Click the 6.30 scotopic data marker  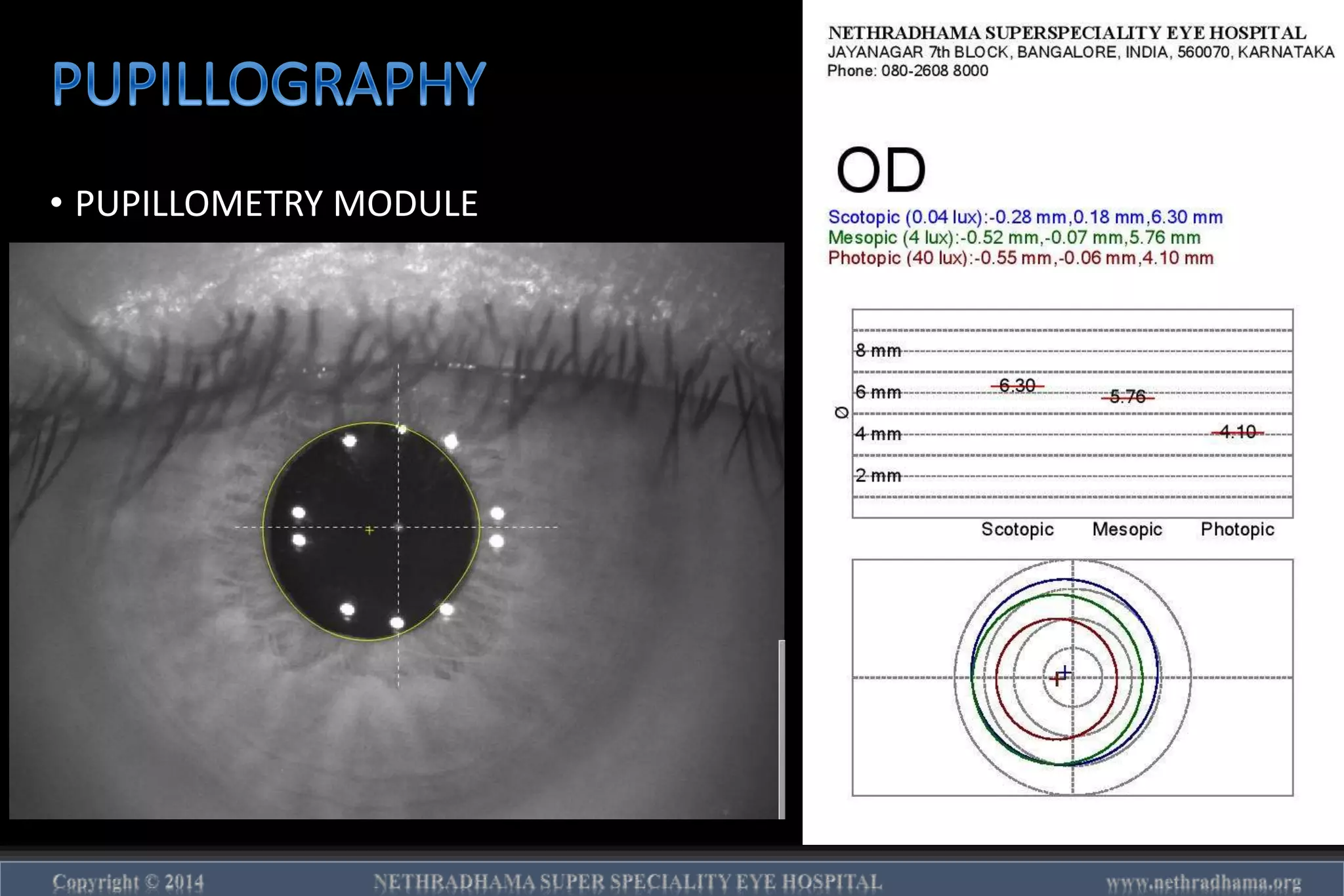(1017, 386)
